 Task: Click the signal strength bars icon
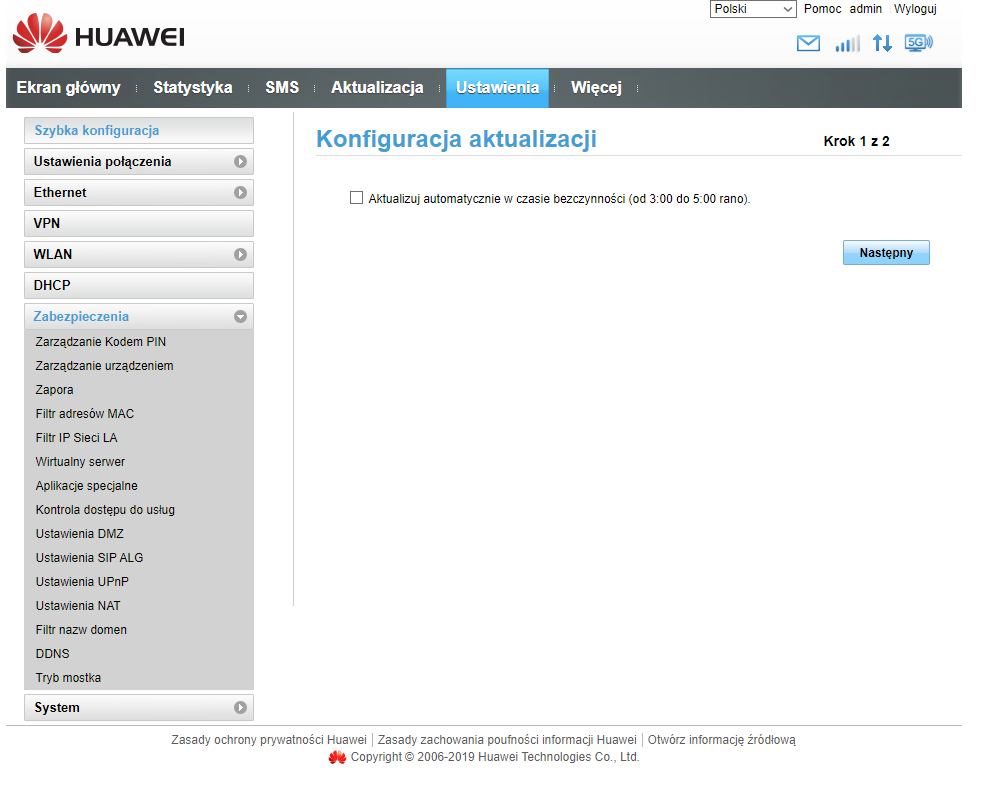(847, 43)
